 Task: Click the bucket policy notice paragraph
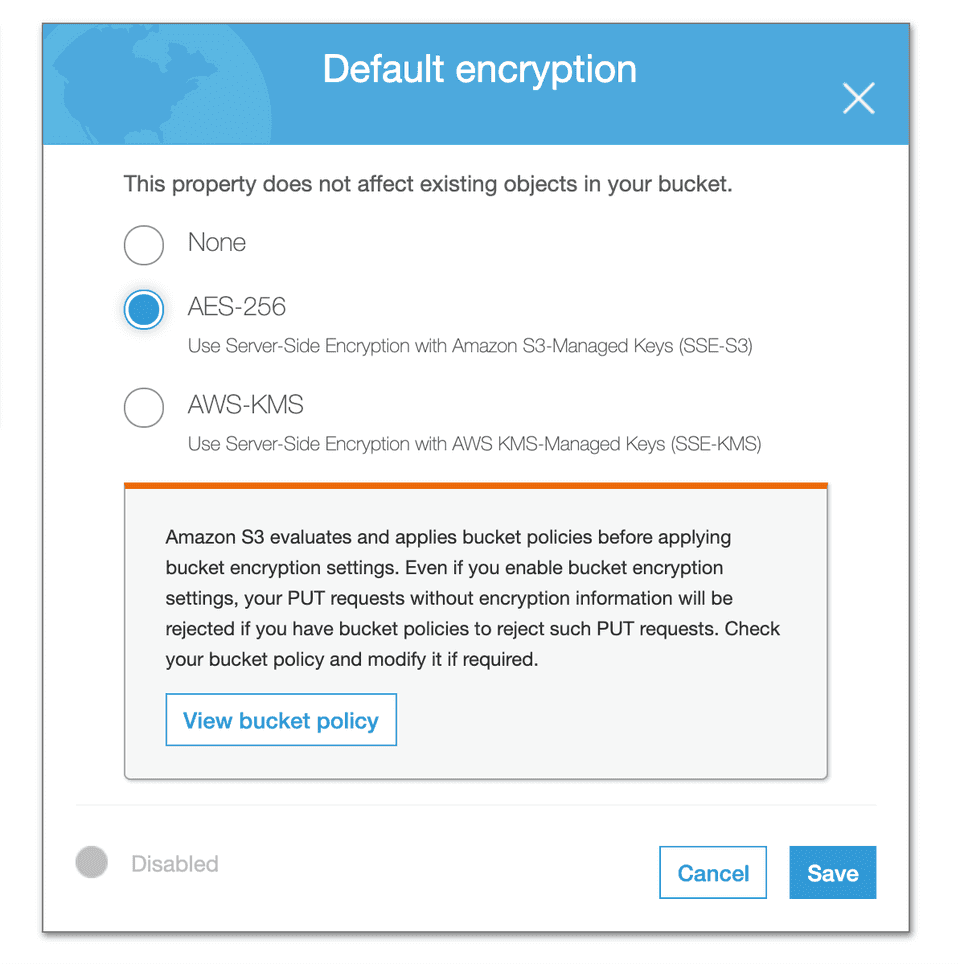coord(472,598)
